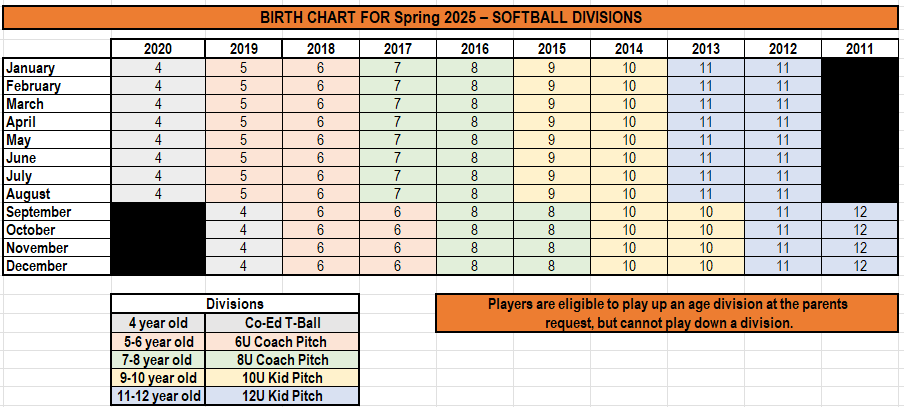Click the 10U Kid Pitch legend cell

pyautogui.click(x=282, y=378)
